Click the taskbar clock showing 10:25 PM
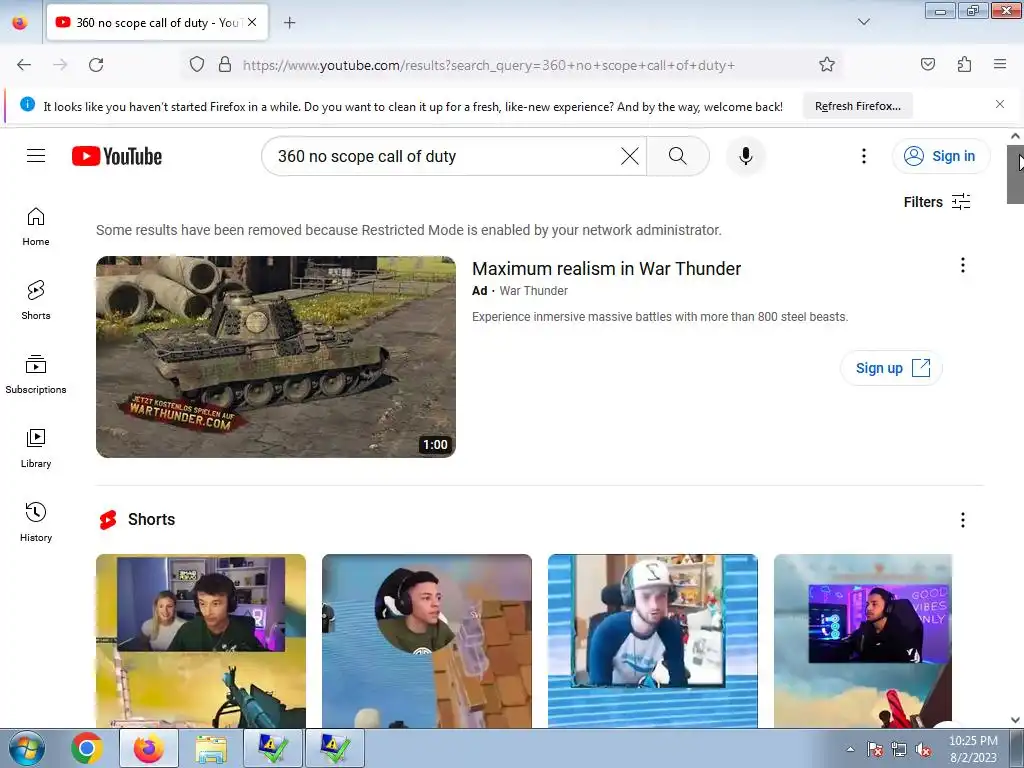 coord(973,749)
